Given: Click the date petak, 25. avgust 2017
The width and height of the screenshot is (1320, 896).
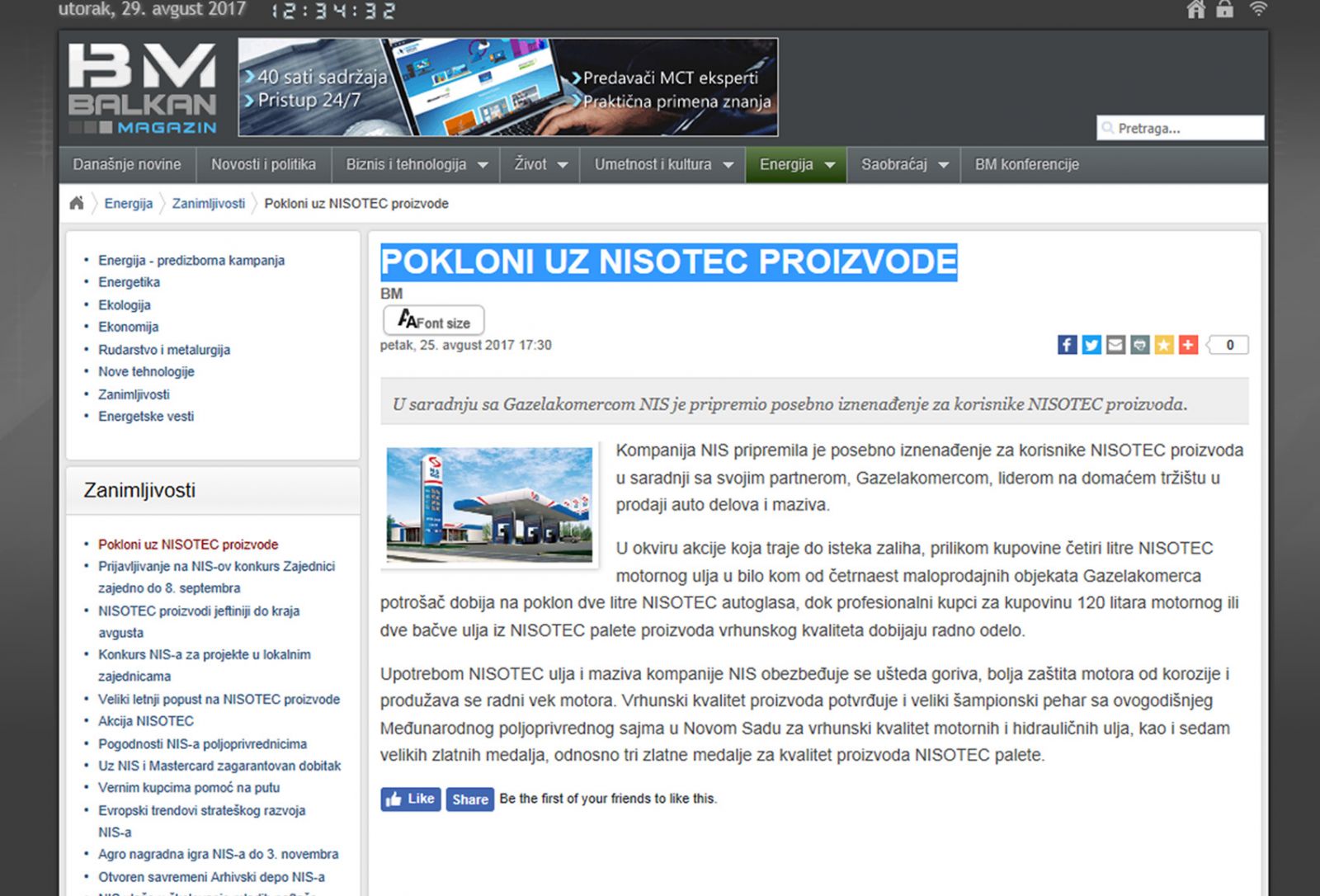Looking at the screenshot, I should 465,345.
